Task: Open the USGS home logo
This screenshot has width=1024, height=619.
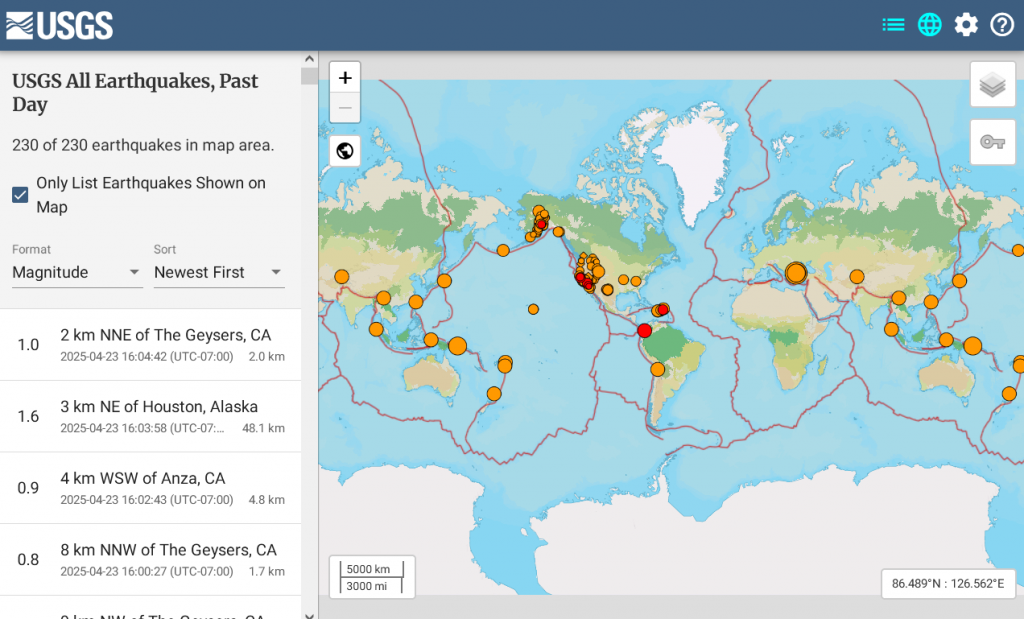Action: click(x=59, y=25)
